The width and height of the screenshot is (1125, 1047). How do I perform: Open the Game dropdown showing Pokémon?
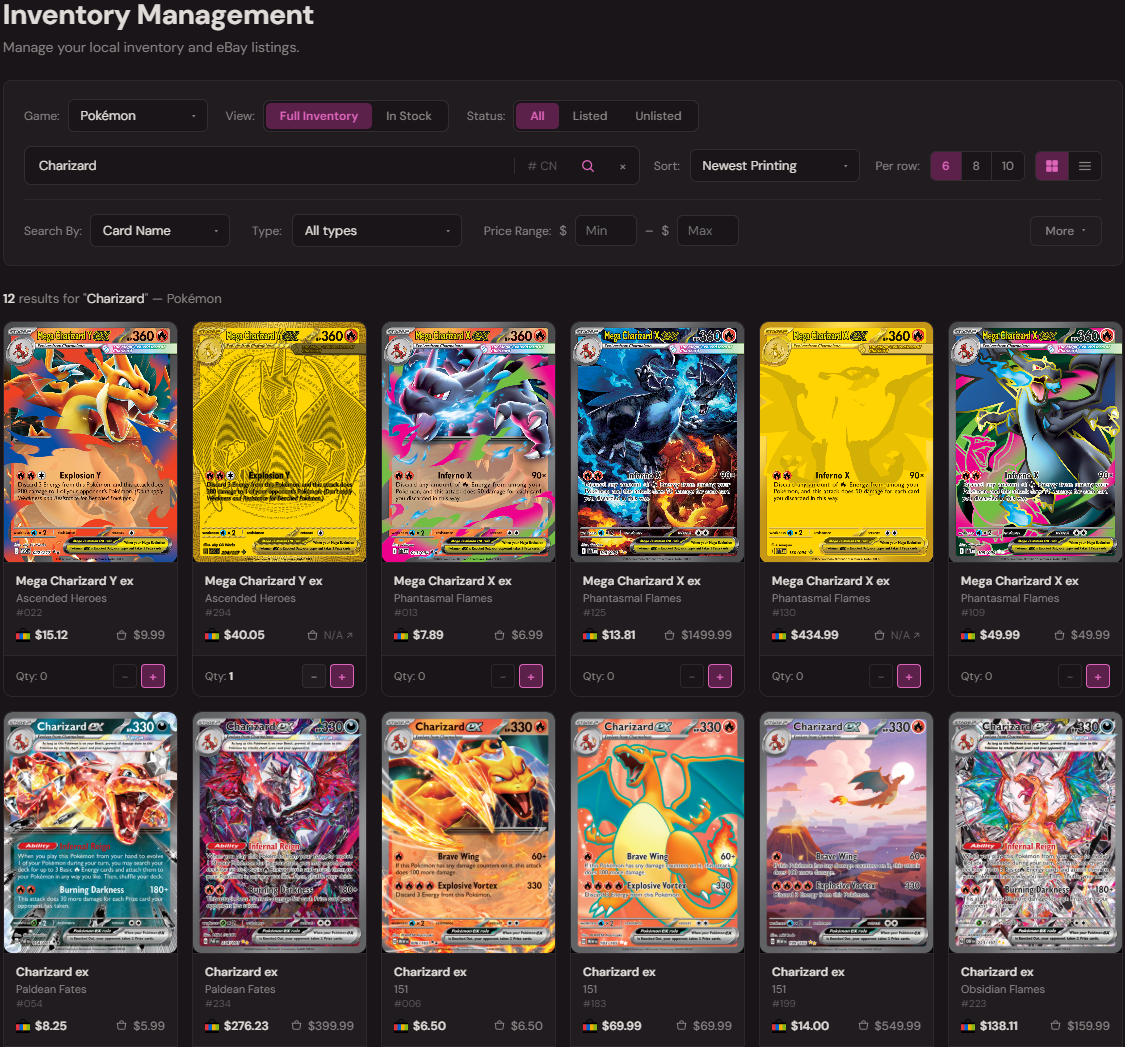pyautogui.click(x=138, y=116)
